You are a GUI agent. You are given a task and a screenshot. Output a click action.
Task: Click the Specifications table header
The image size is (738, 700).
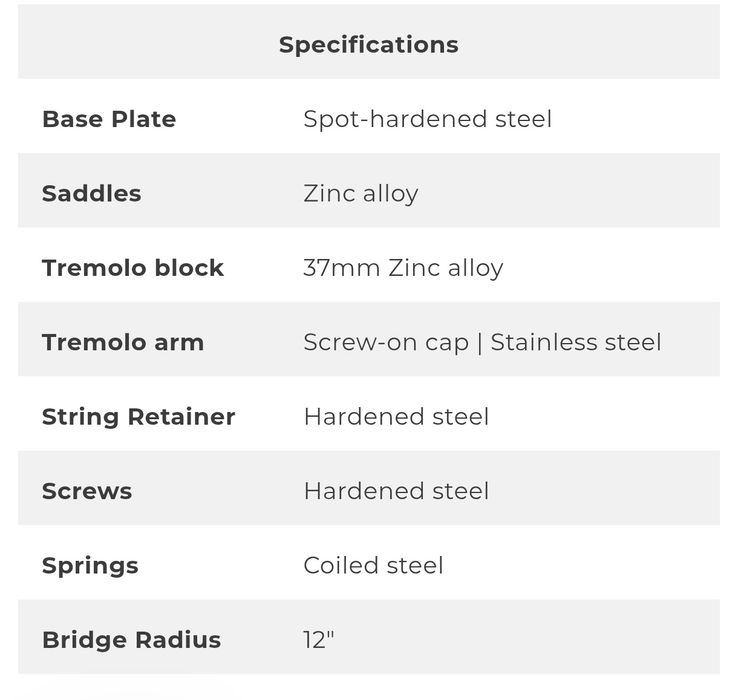[368, 45]
